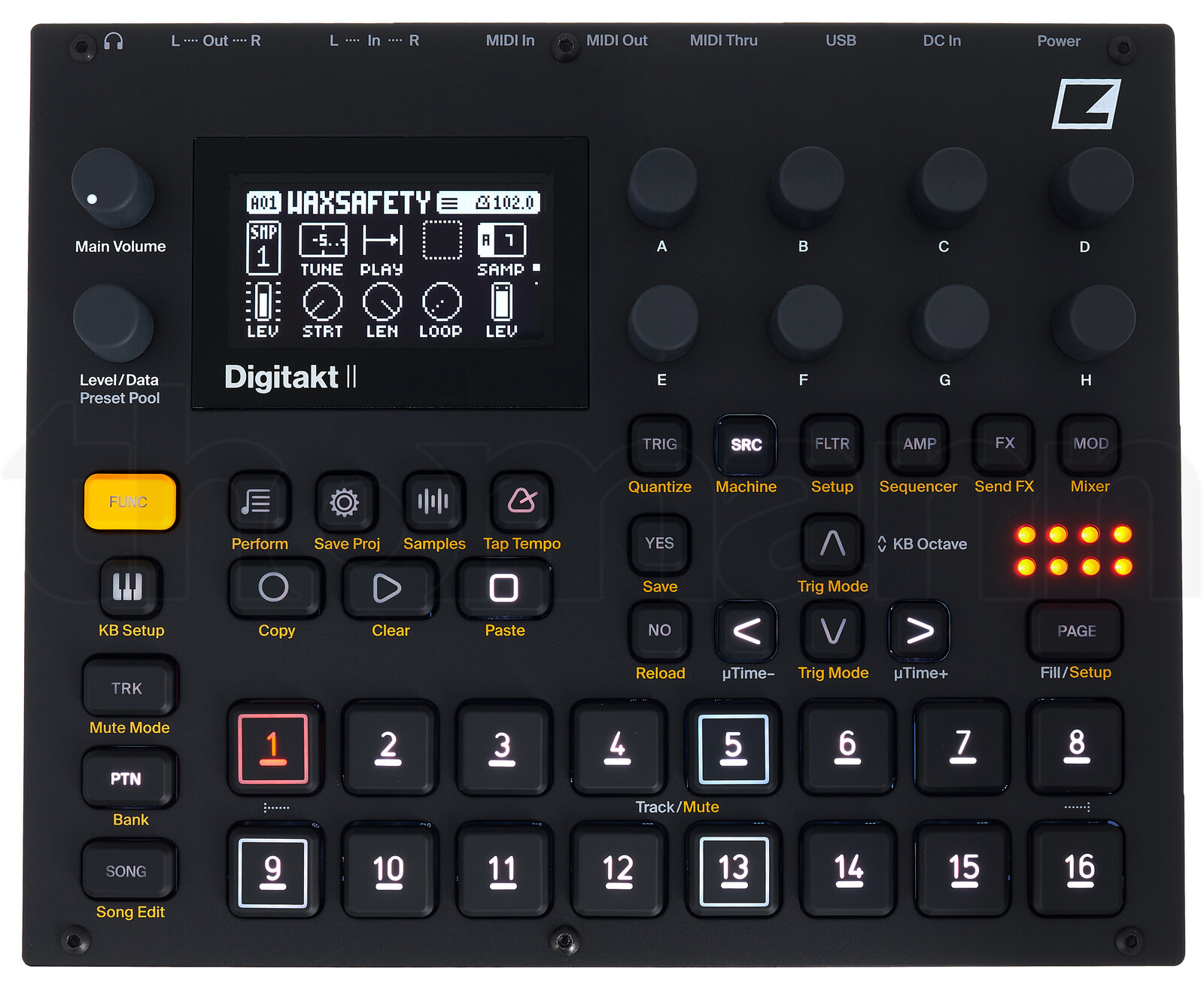This screenshot has width=1204, height=987.
Task: Tap the Tap Tempo metronome icon button
Action: coord(521,502)
